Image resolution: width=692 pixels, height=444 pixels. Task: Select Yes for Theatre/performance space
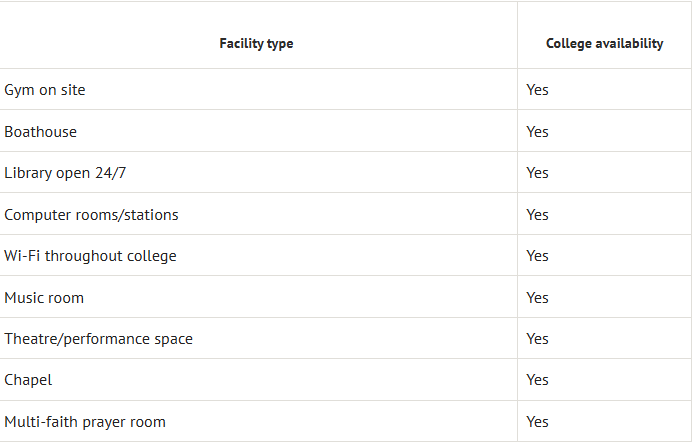(x=537, y=339)
